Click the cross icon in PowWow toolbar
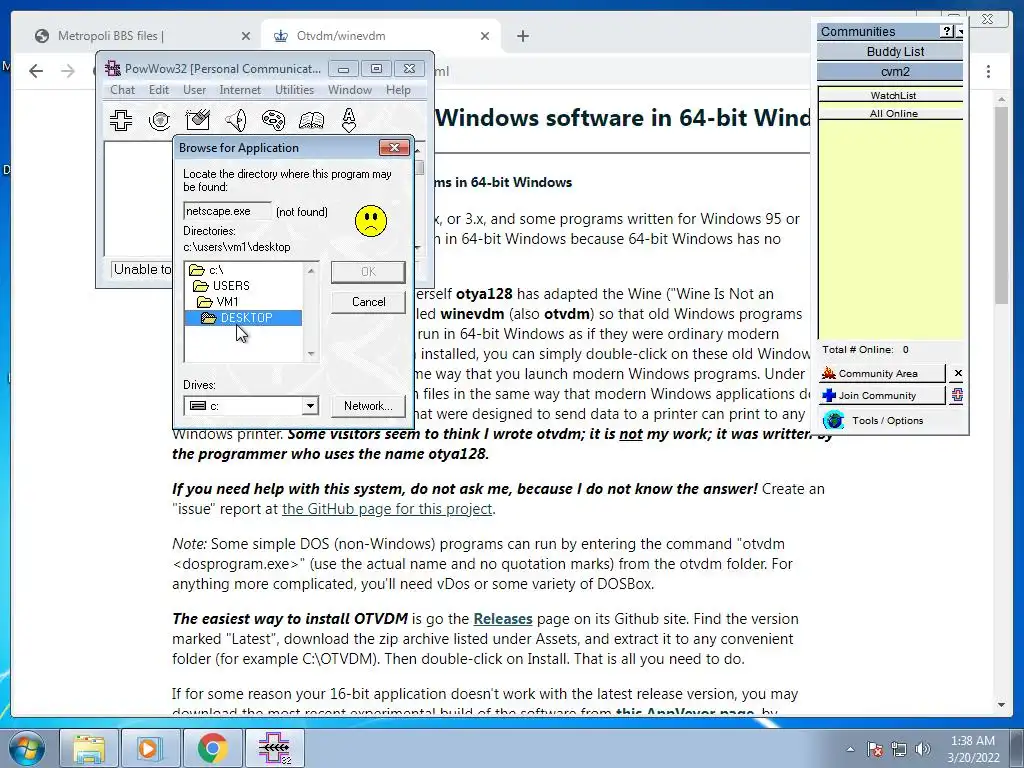 click(121, 120)
